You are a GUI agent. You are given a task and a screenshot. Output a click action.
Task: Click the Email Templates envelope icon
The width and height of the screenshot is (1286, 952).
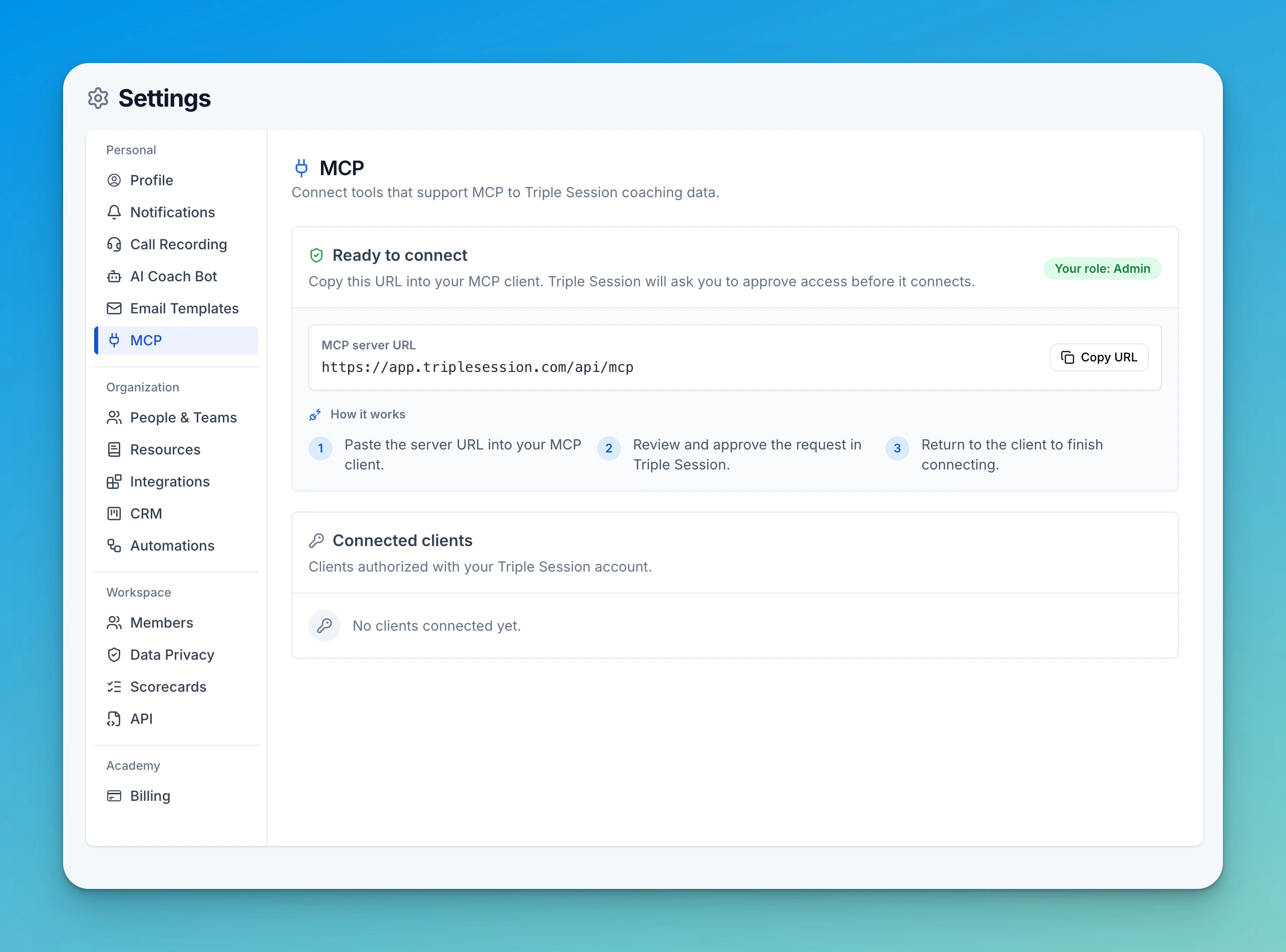114,308
